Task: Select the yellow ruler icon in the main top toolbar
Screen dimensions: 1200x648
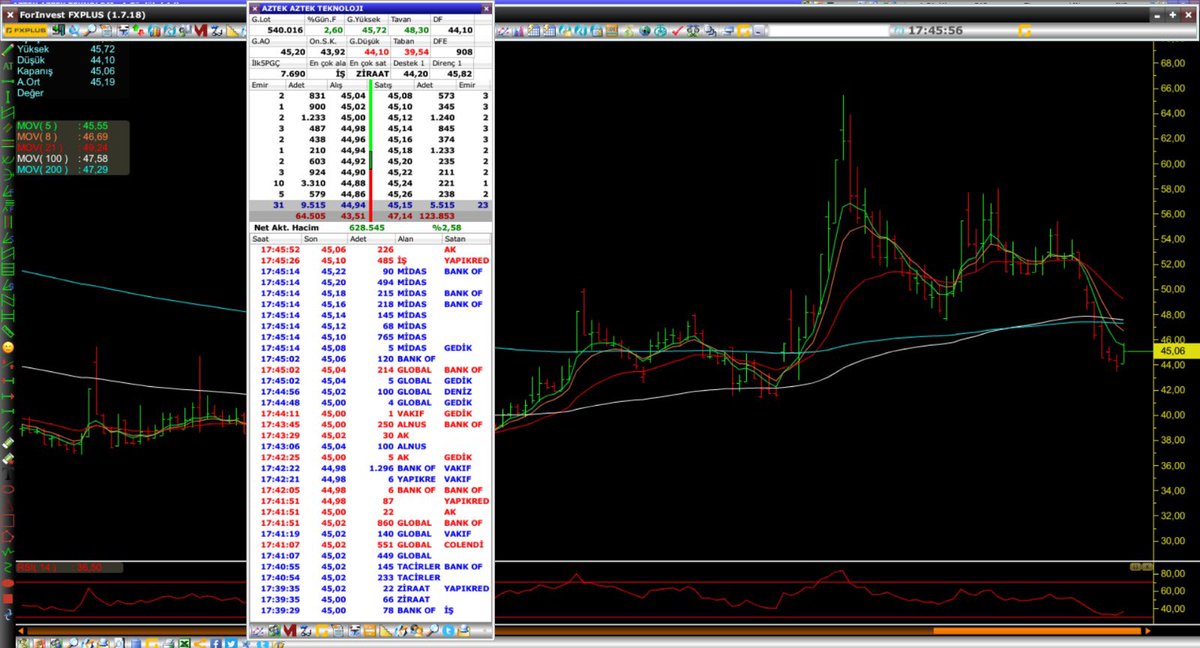Action: tap(232, 30)
